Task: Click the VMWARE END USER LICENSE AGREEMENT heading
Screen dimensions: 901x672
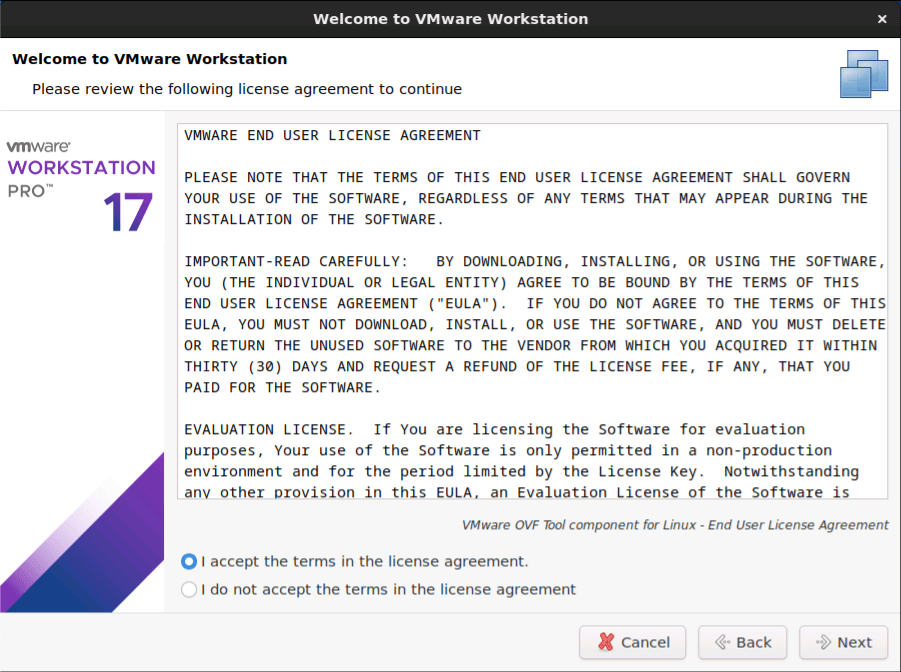Action: pos(332,135)
